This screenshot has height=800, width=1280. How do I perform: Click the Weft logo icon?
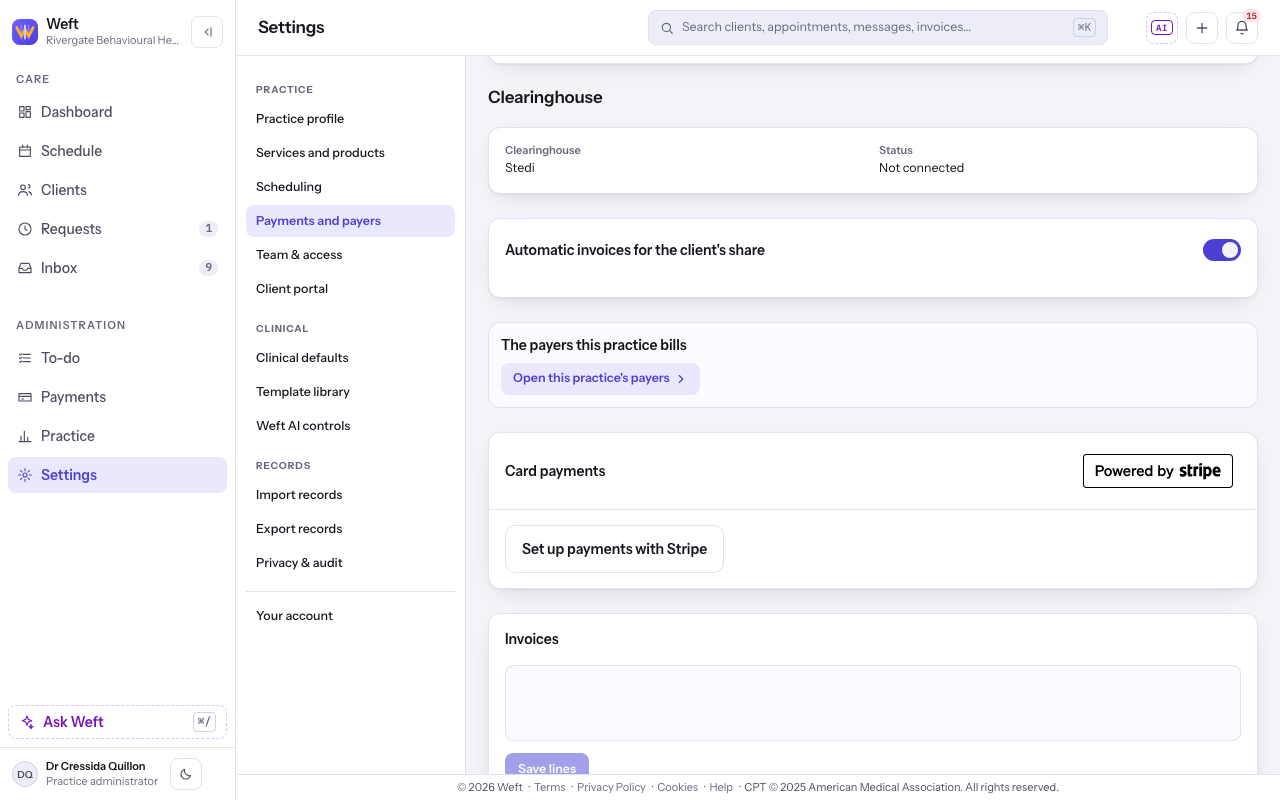[25, 32]
